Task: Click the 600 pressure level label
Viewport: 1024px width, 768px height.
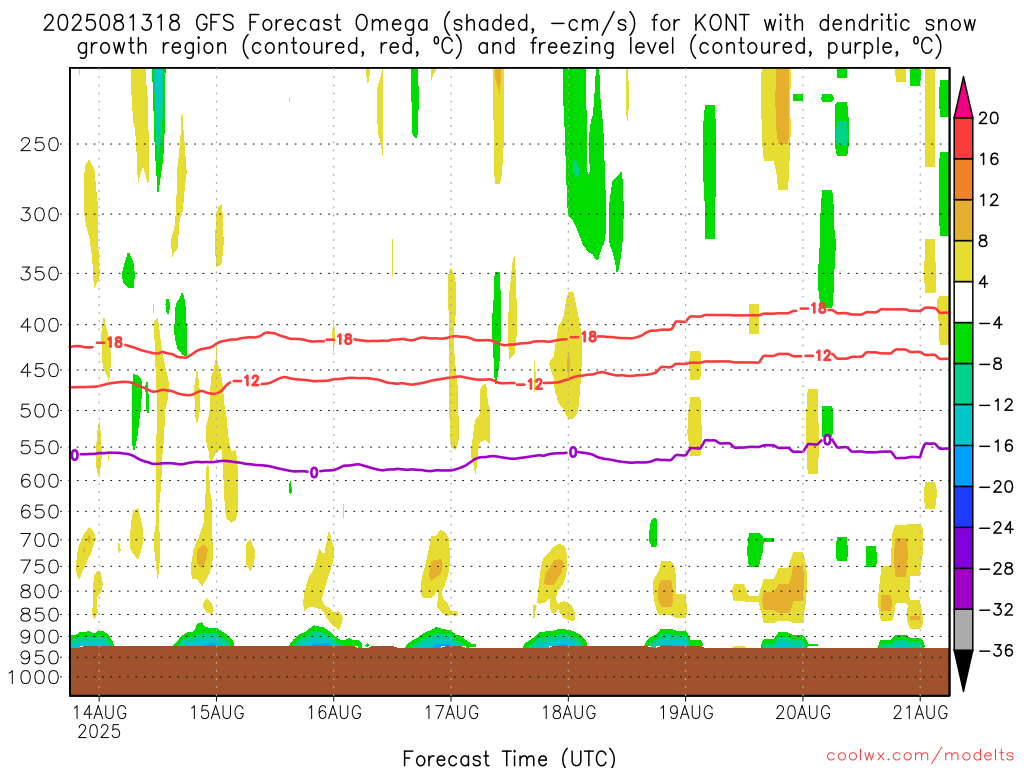Action: coord(40,481)
